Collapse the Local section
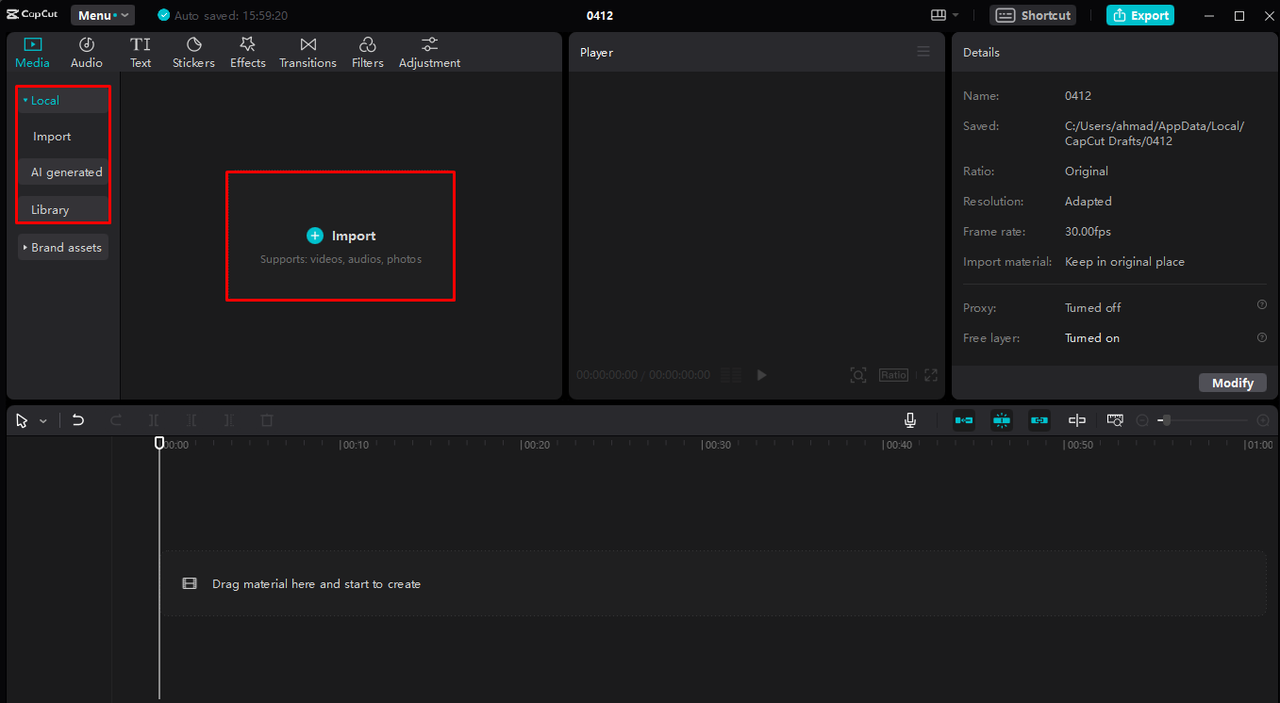The width and height of the screenshot is (1280, 703). tap(63, 100)
